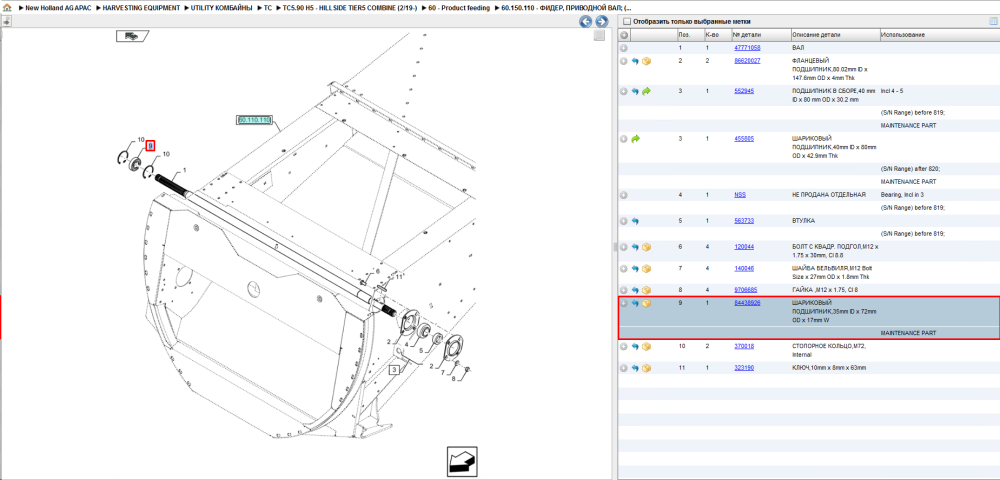Open the 'TC' breadcrumb item
Screen dimensions: 1000x480
click(x=268, y=8)
